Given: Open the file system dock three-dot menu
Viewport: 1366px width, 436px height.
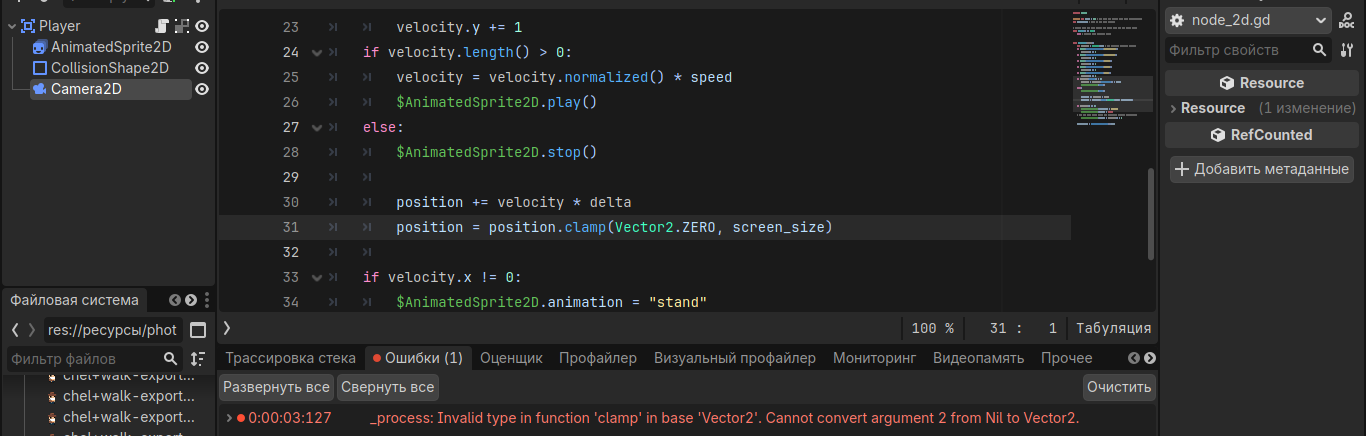Looking at the screenshot, I should point(206,300).
